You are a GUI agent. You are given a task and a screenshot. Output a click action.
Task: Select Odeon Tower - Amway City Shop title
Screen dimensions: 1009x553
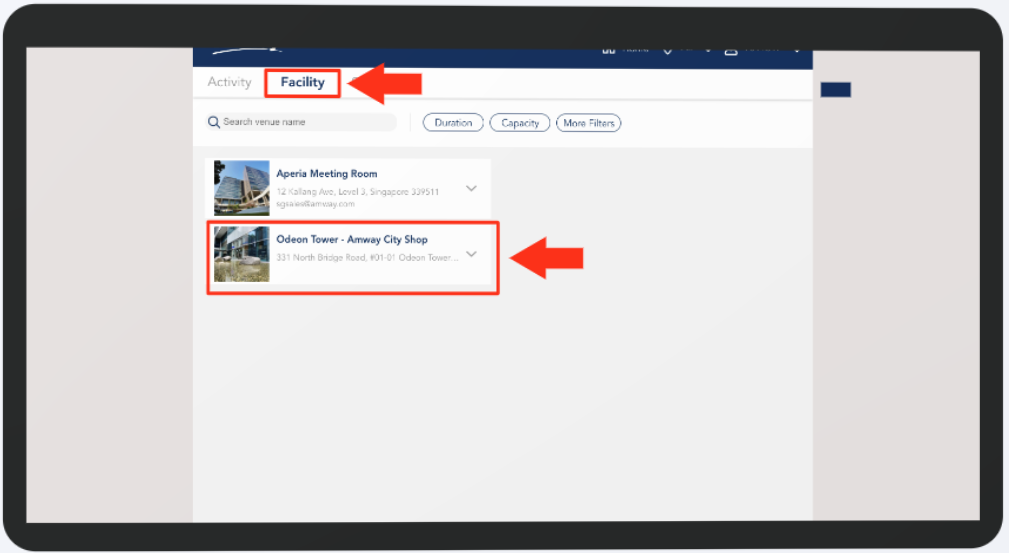click(x=351, y=240)
